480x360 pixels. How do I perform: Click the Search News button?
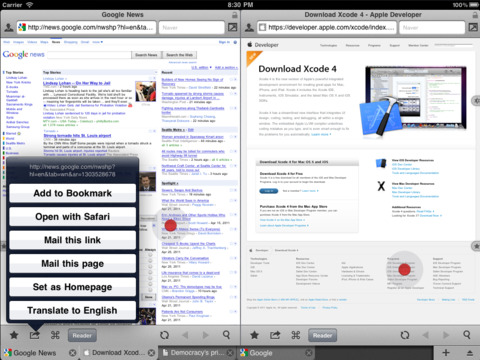pyautogui.click(x=146, y=55)
